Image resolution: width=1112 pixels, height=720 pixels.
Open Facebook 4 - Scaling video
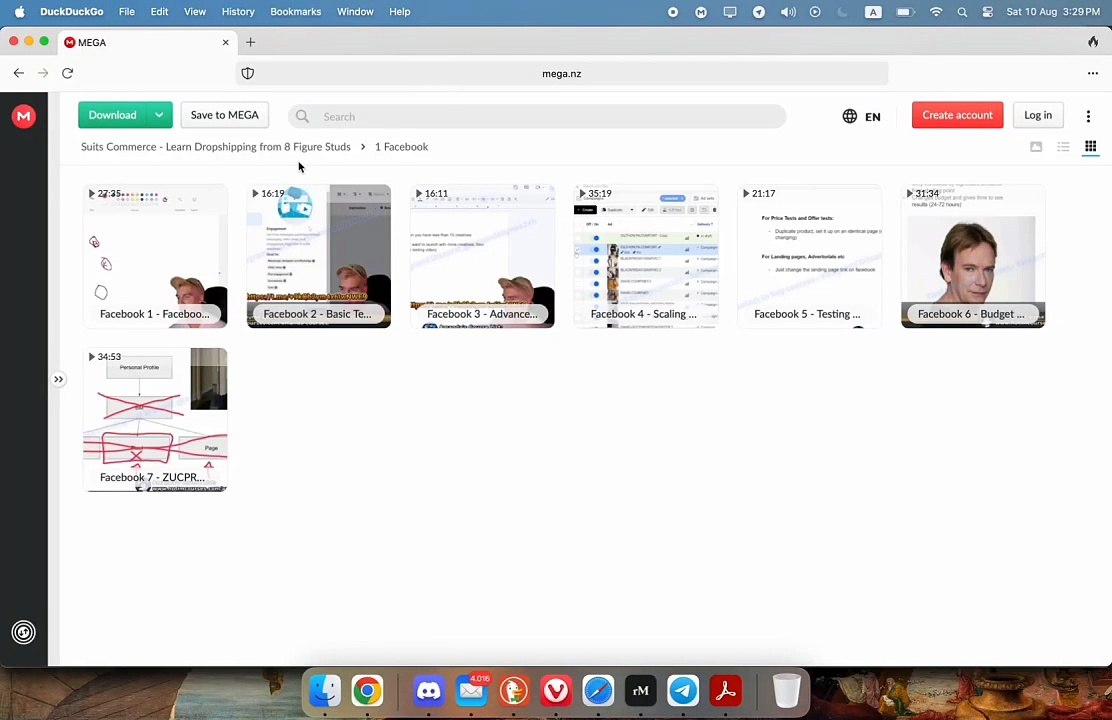pos(646,256)
